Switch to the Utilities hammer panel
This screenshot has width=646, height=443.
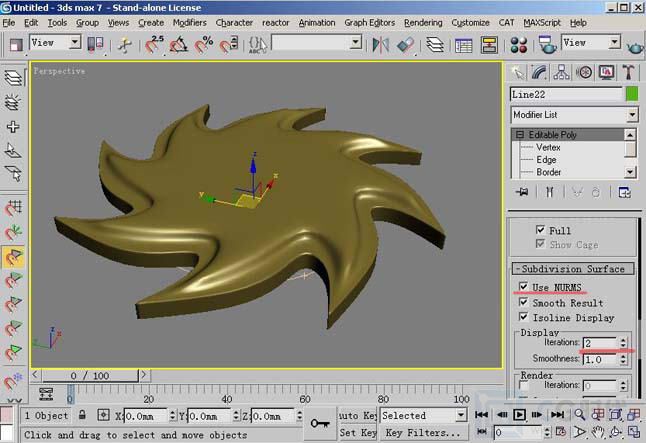click(x=628, y=73)
